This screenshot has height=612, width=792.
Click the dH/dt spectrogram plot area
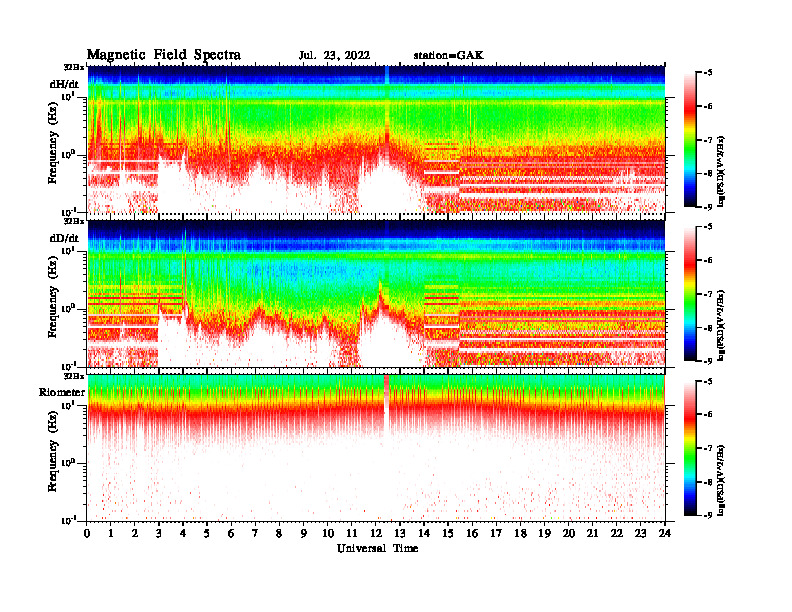[376, 139]
